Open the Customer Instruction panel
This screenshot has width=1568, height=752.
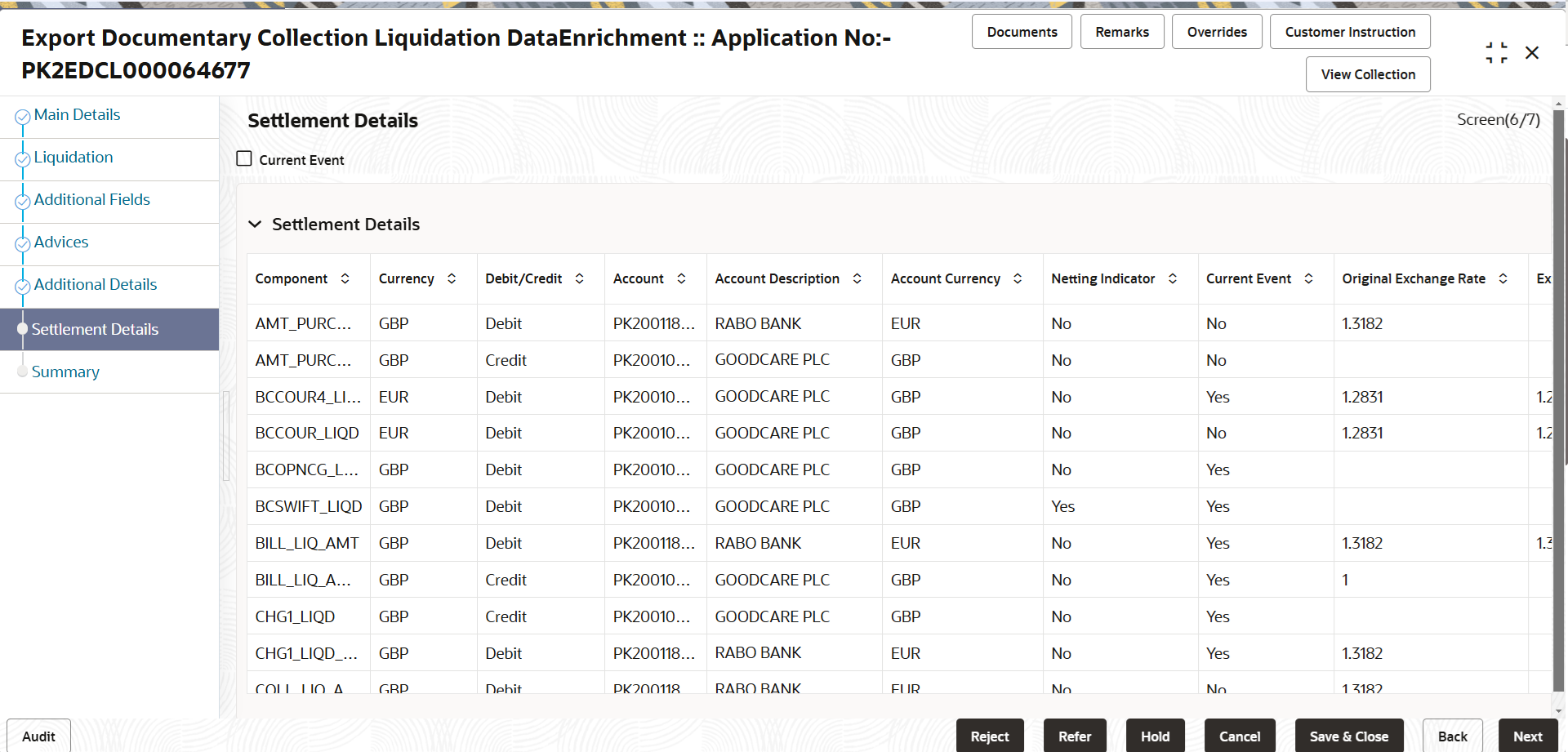coord(1350,32)
